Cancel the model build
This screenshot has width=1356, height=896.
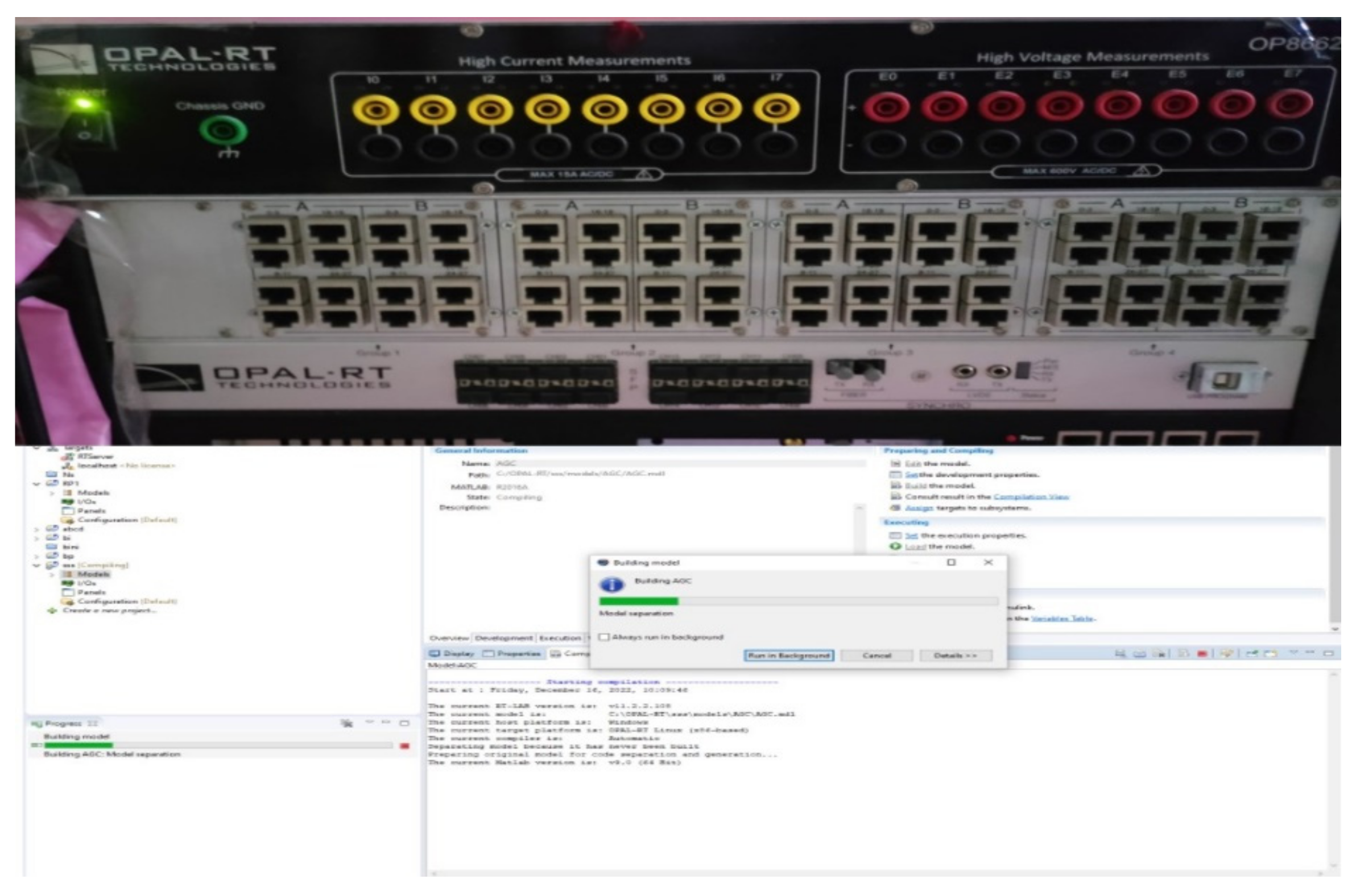[x=877, y=656]
